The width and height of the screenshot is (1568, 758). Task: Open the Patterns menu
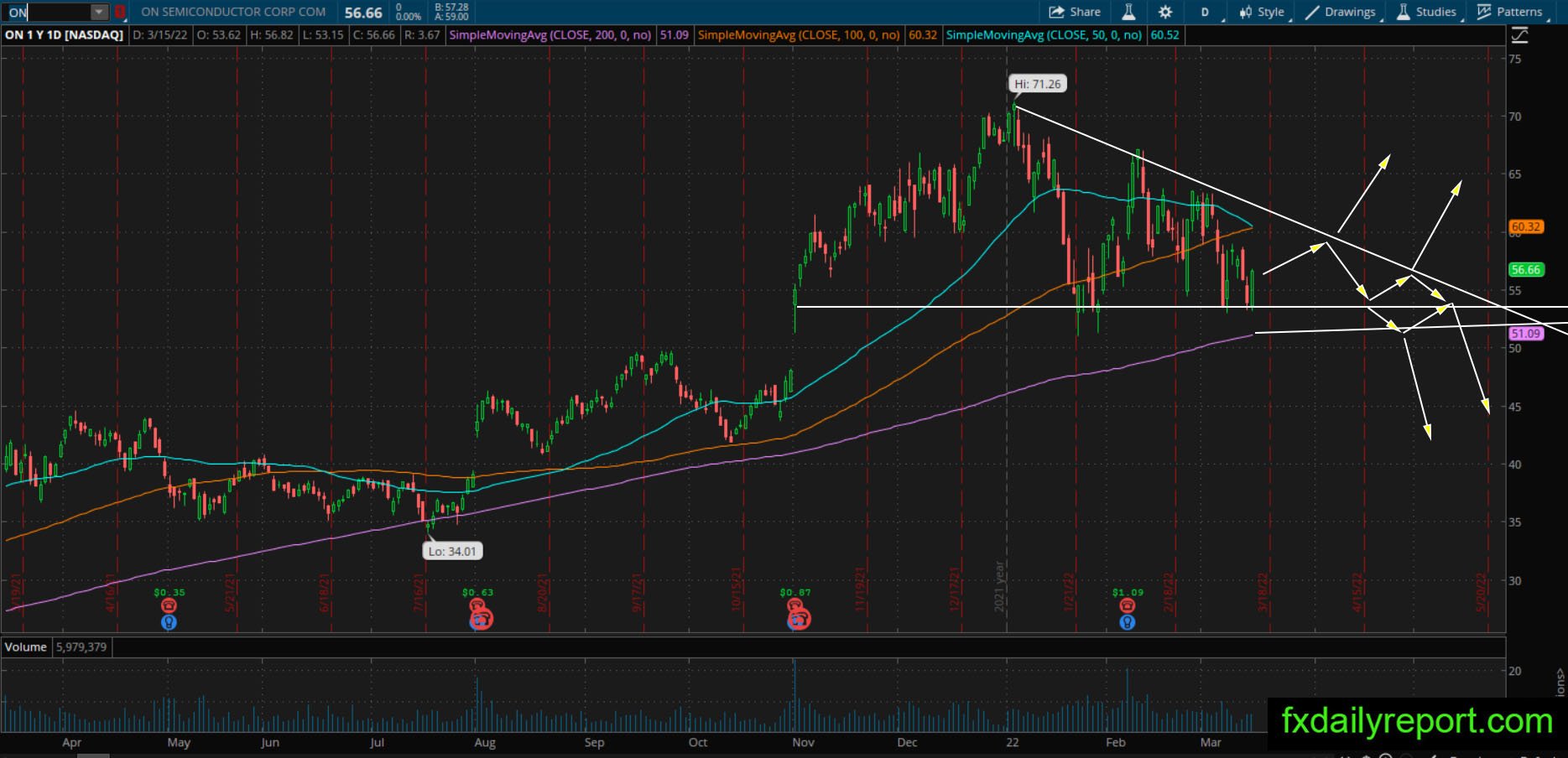pyautogui.click(x=1511, y=12)
